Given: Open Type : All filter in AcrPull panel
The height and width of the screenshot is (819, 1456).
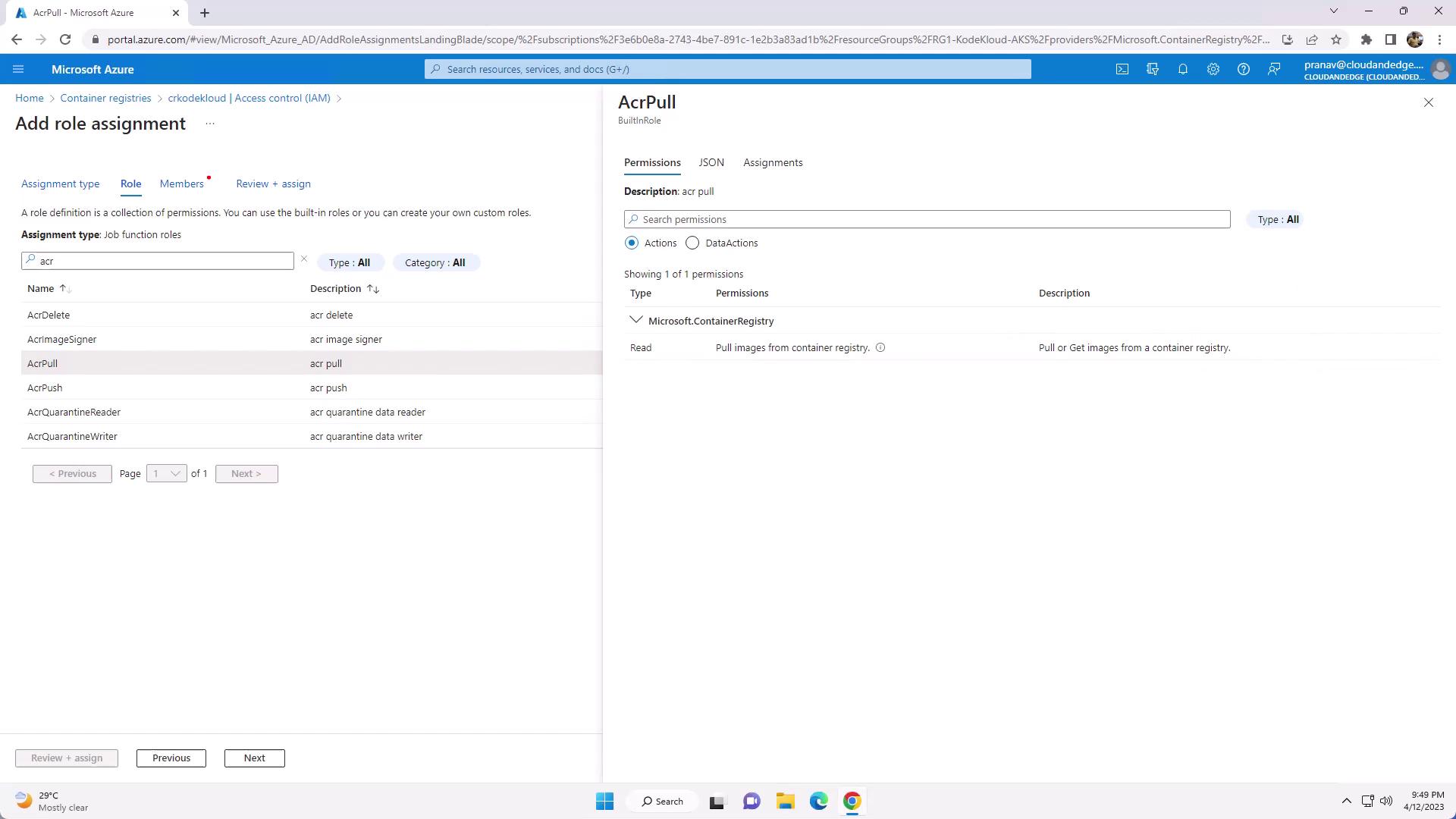Looking at the screenshot, I should (x=1277, y=220).
